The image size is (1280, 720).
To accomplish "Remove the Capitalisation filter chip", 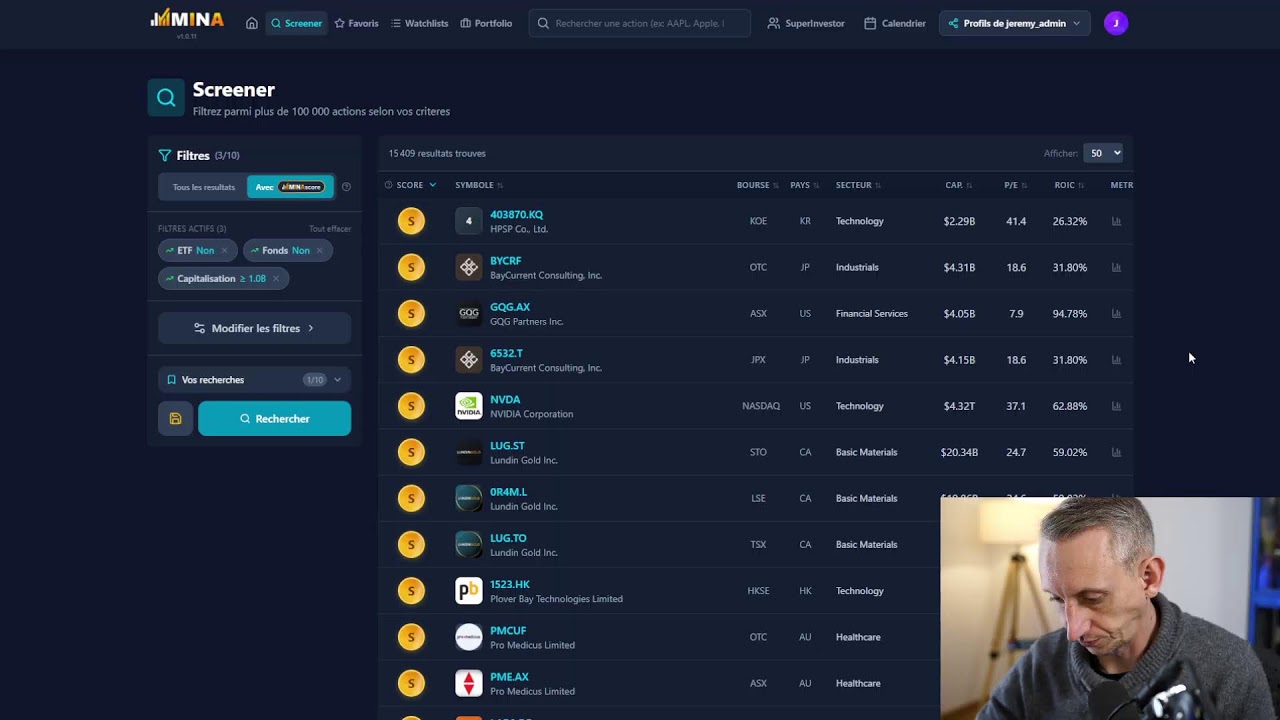I will (276, 279).
